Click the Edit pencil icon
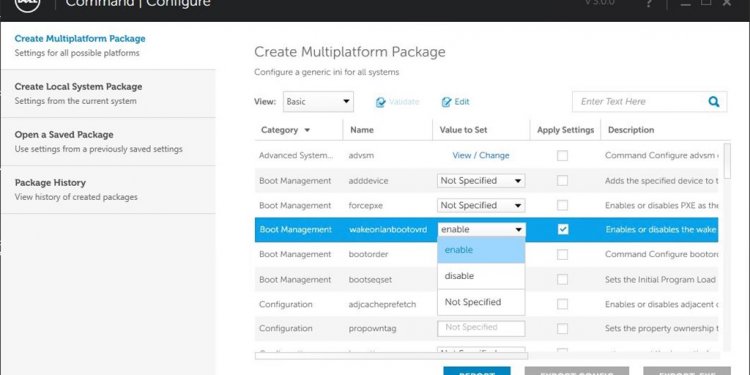This screenshot has height=375, width=750. pyautogui.click(x=446, y=102)
